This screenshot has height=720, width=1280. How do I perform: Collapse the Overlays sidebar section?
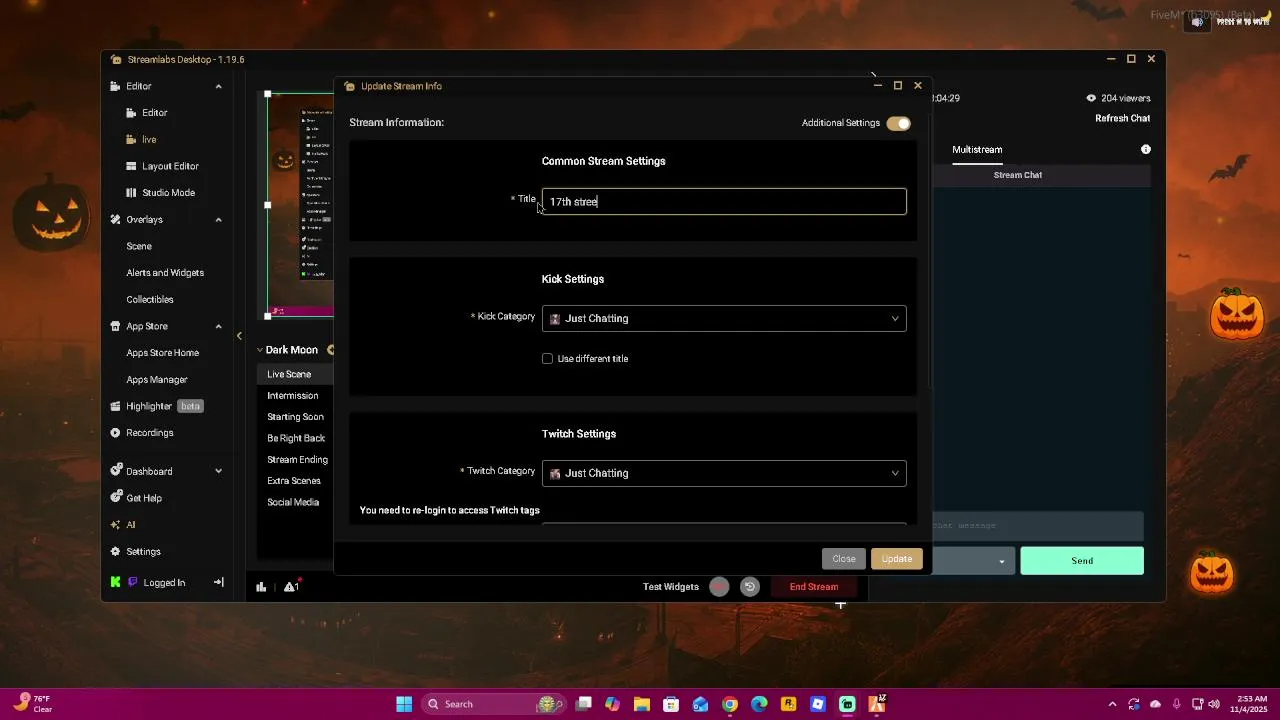click(x=219, y=219)
